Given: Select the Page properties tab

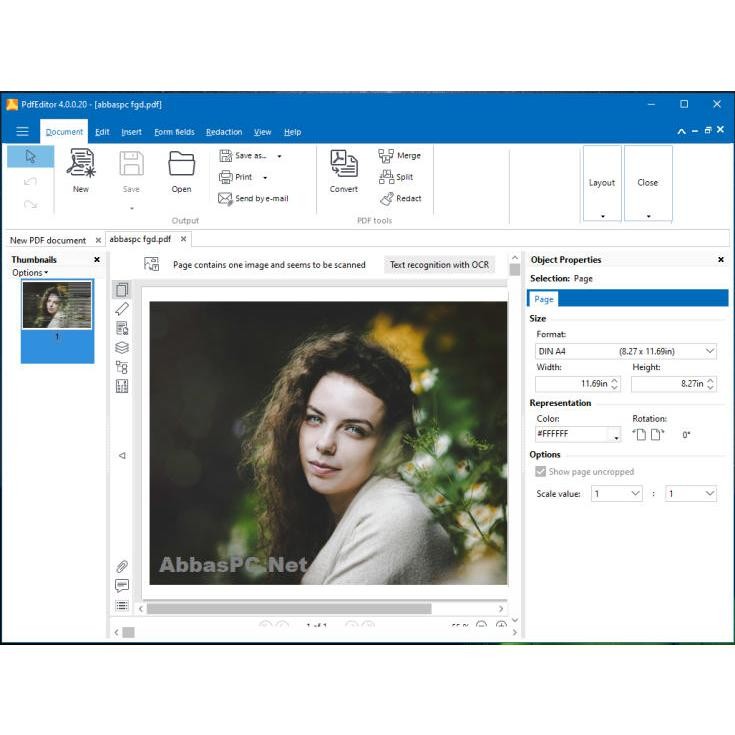Looking at the screenshot, I should coord(543,299).
